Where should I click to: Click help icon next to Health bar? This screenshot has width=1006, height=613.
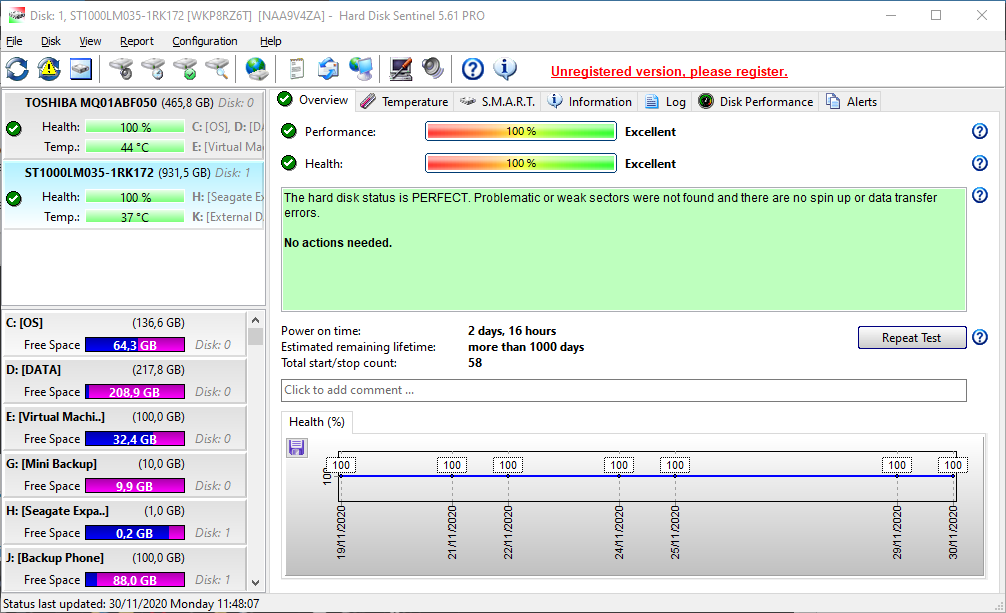980,163
